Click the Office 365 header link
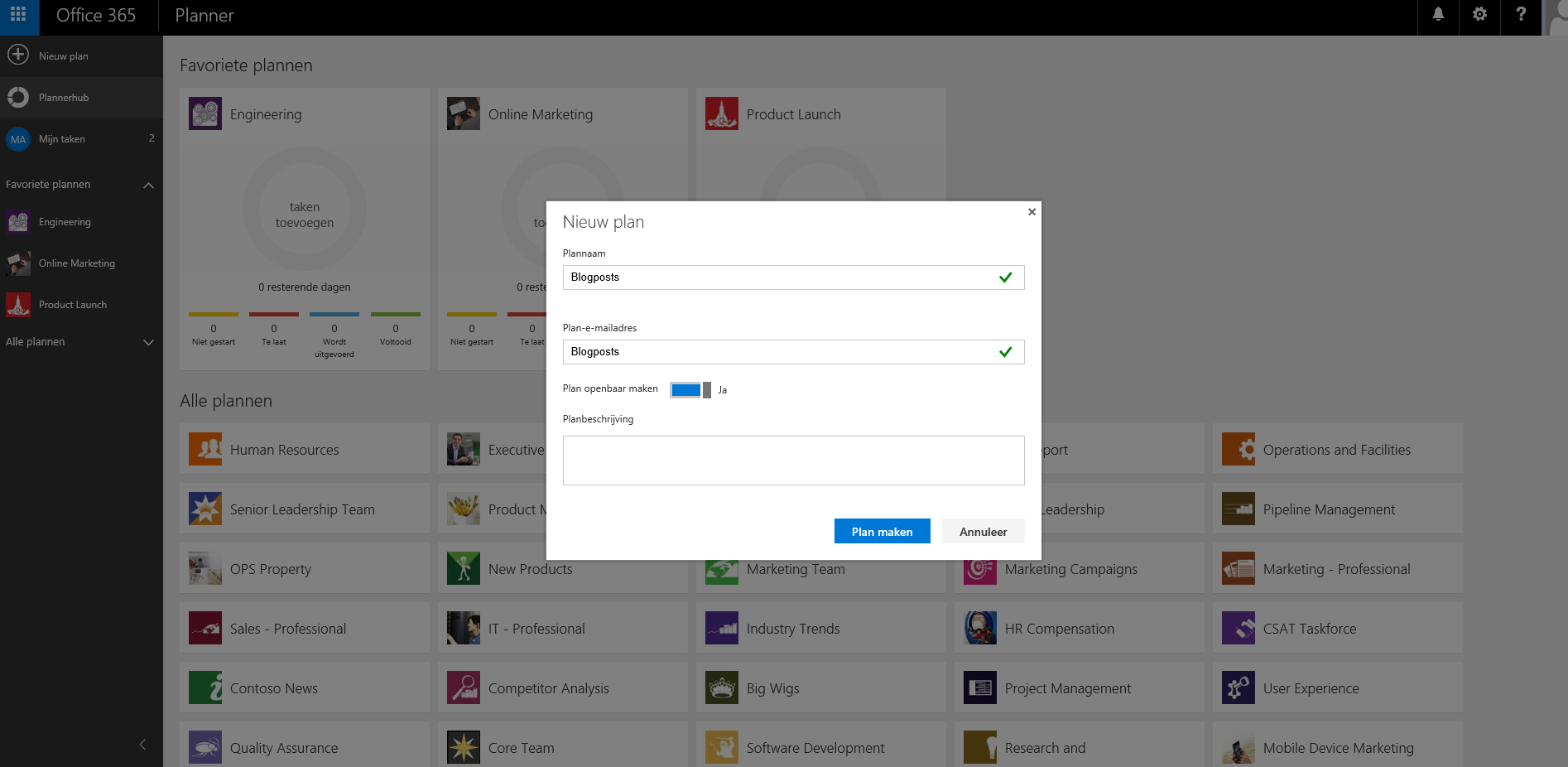 pos(96,15)
